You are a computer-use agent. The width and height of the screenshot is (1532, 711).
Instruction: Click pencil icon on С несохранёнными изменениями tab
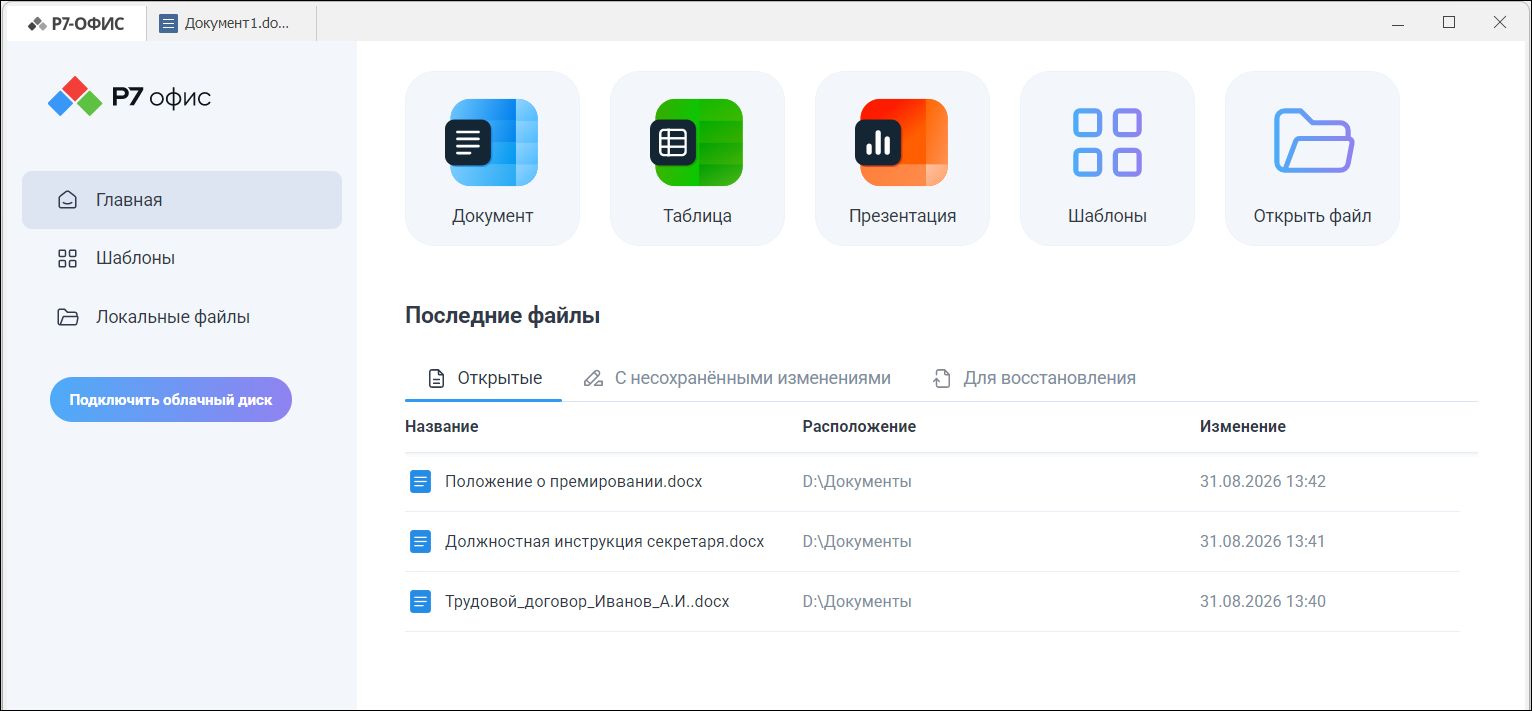click(x=593, y=379)
